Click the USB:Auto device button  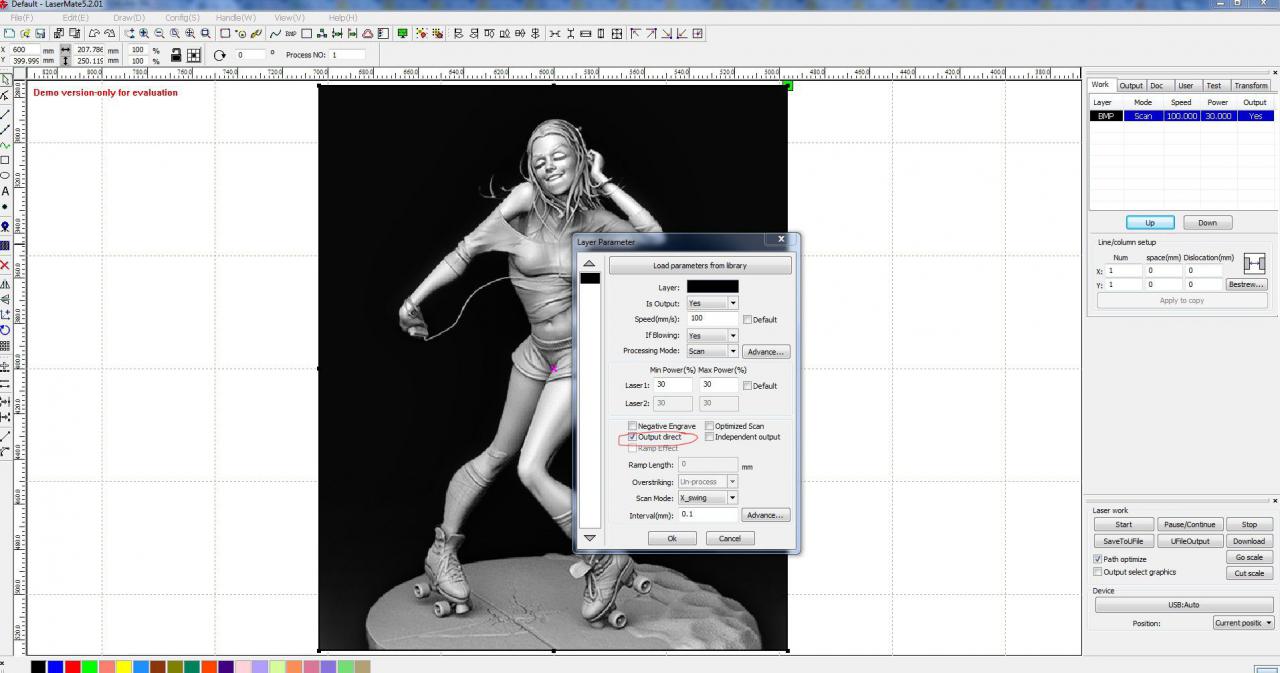pyautogui.click(x=1183, y=605)
